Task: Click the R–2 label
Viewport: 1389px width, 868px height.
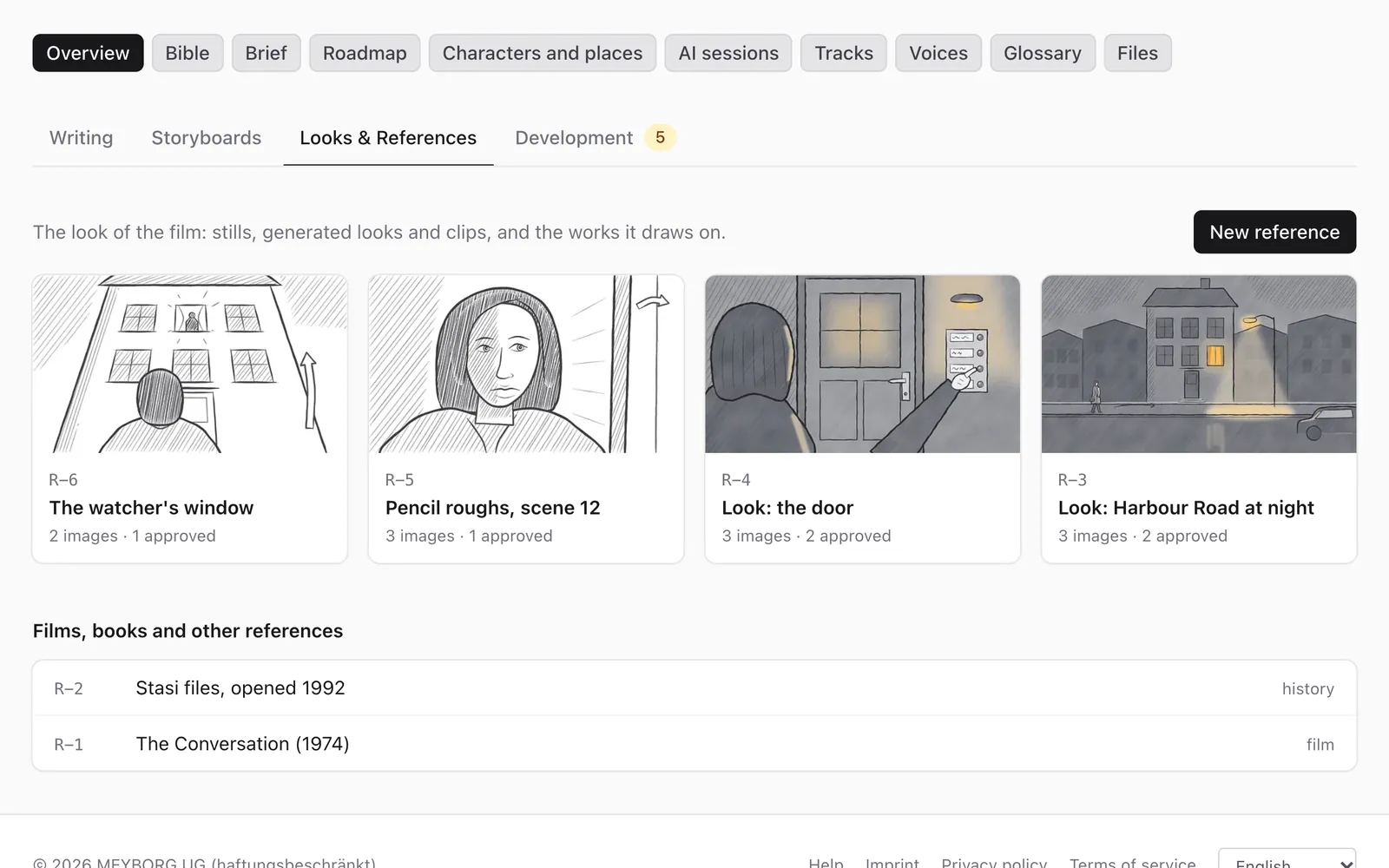Action: coord(69,689)
